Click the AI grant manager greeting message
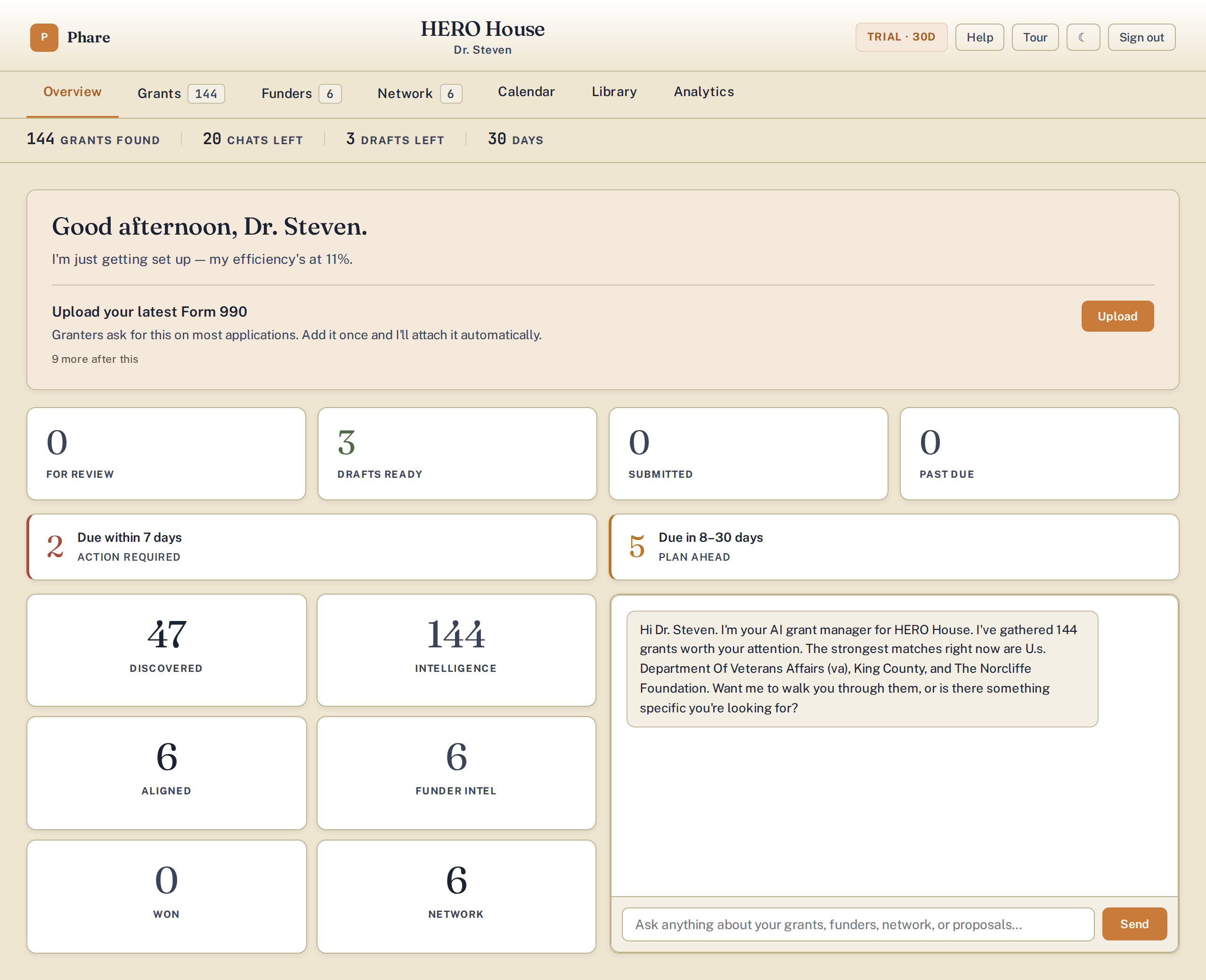Screen dimensions: 1206x980 862,669
